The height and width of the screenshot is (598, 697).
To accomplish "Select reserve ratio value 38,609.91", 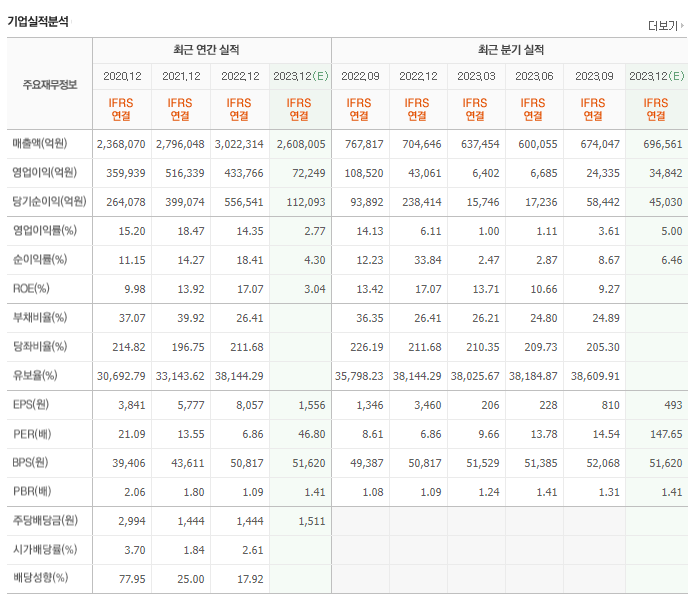I will tap(595, 376).
